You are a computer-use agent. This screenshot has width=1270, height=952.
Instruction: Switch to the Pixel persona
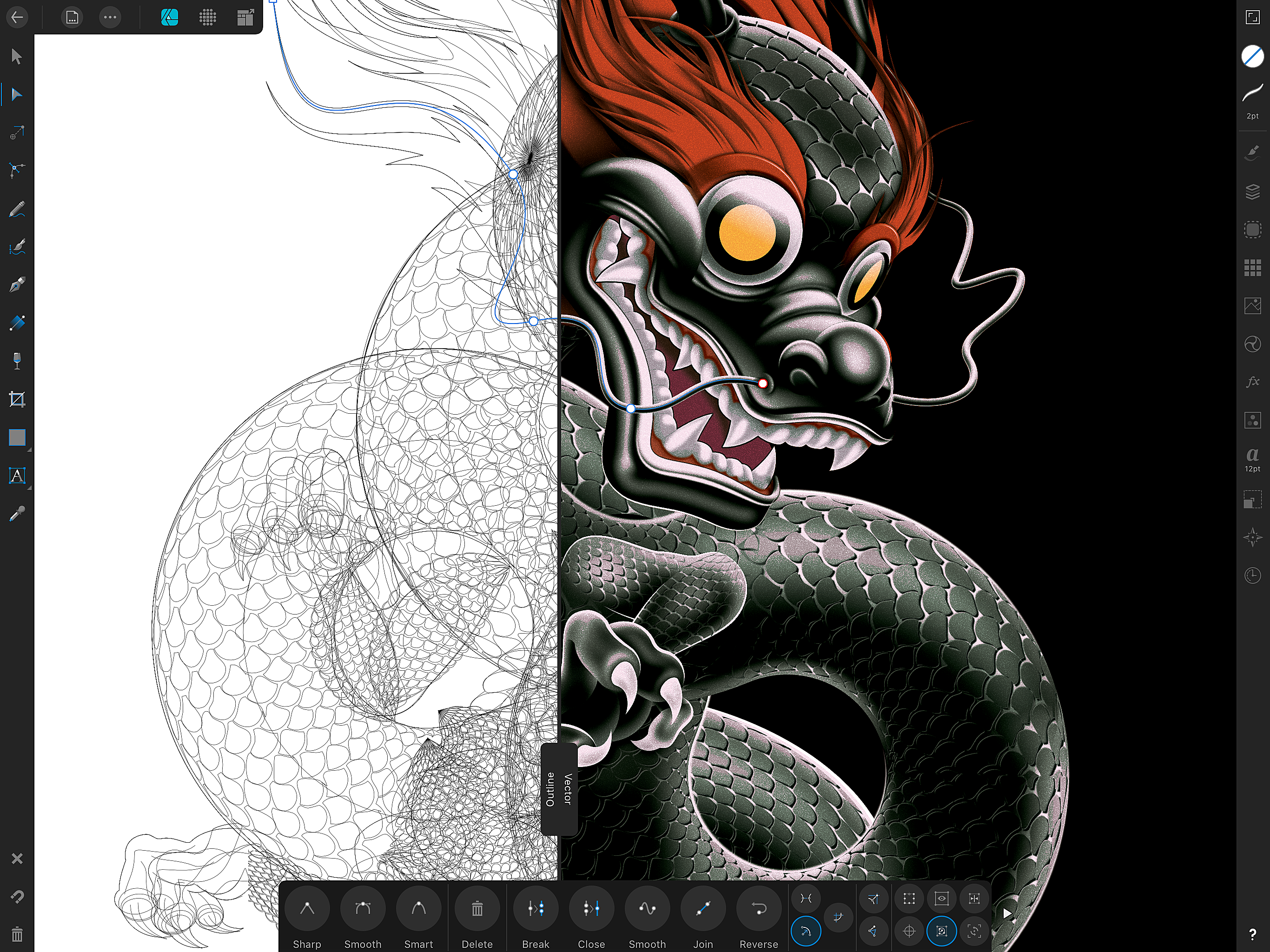click(207, 17)
